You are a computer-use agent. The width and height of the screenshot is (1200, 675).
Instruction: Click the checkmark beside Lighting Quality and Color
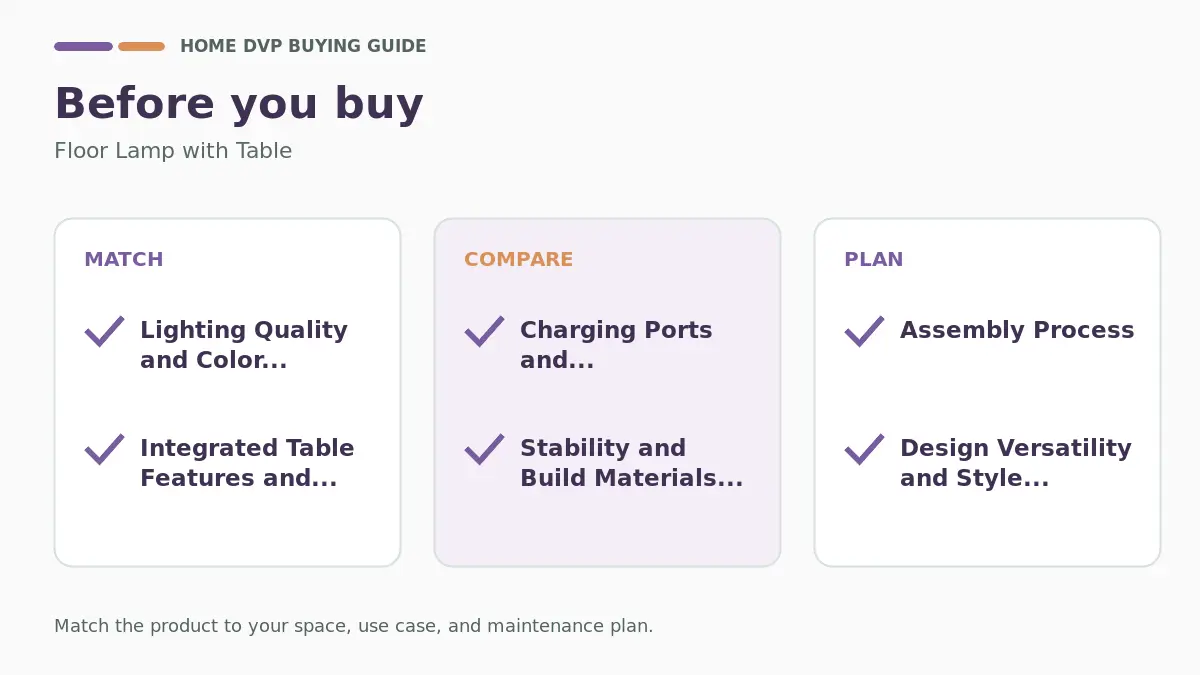pos(104,331)
